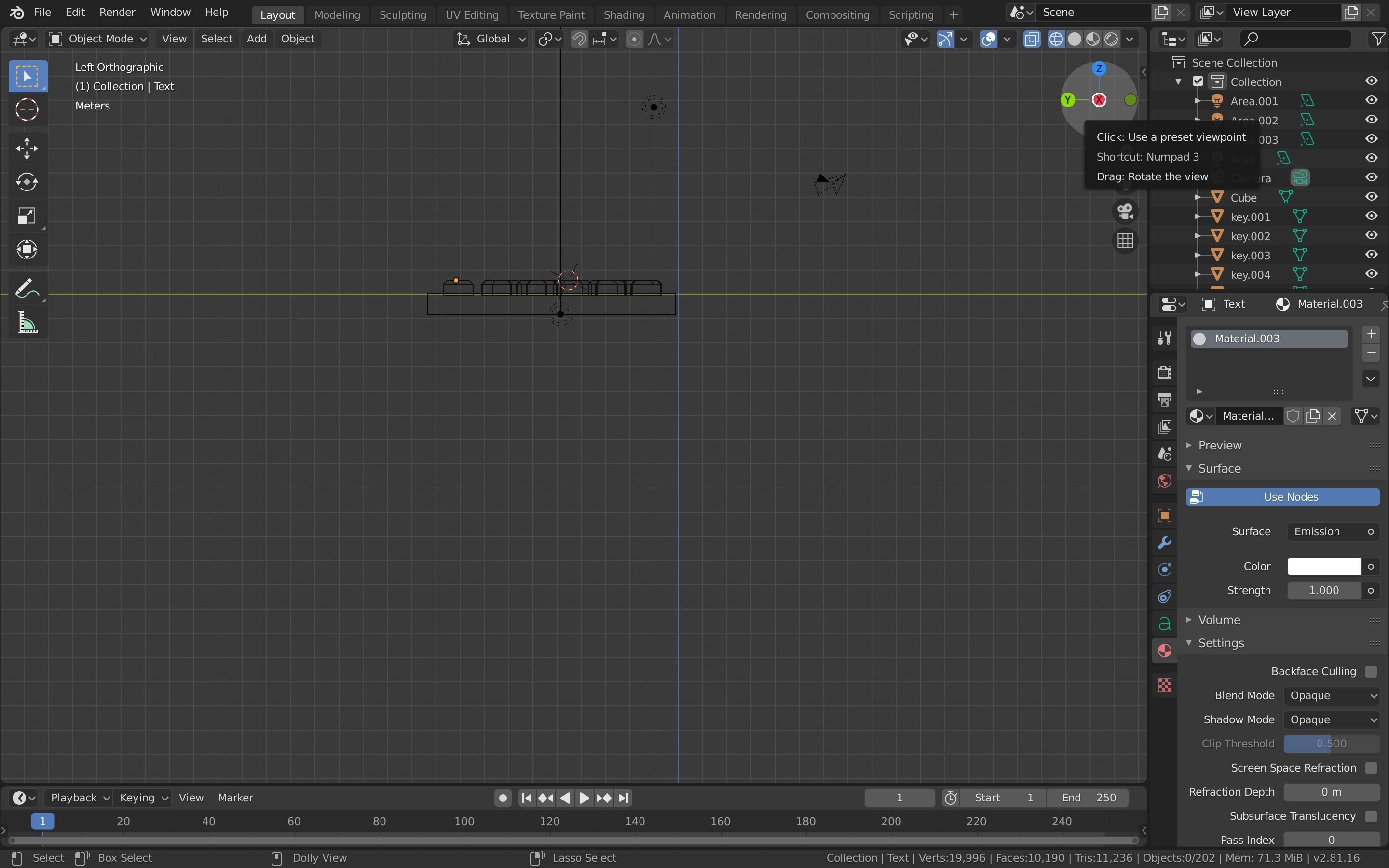Screen dimensions: 1389x868
Task: Click the End frame field
Action: tap(1088, 798)
